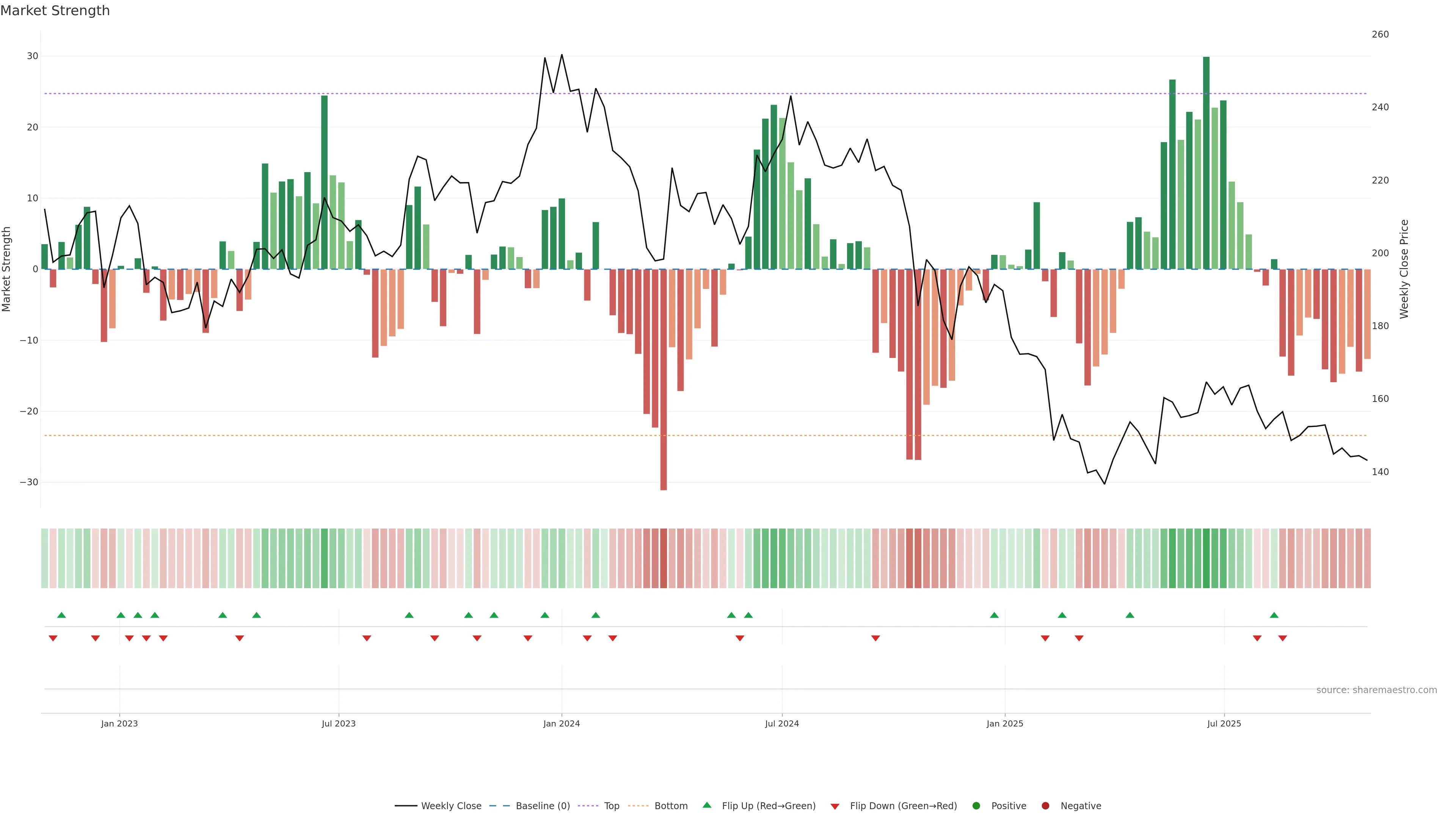Click the rightmost red flip-down triangle marker
Screen dimensions: 1456x819
coord(1282,638)
